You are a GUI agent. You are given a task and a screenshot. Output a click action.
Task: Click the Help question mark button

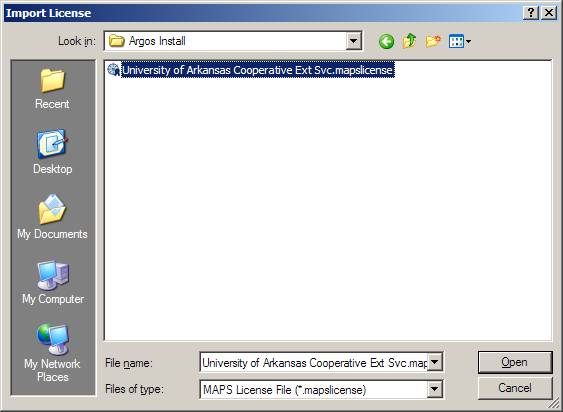pyautogui.click(x=531, y=13)
